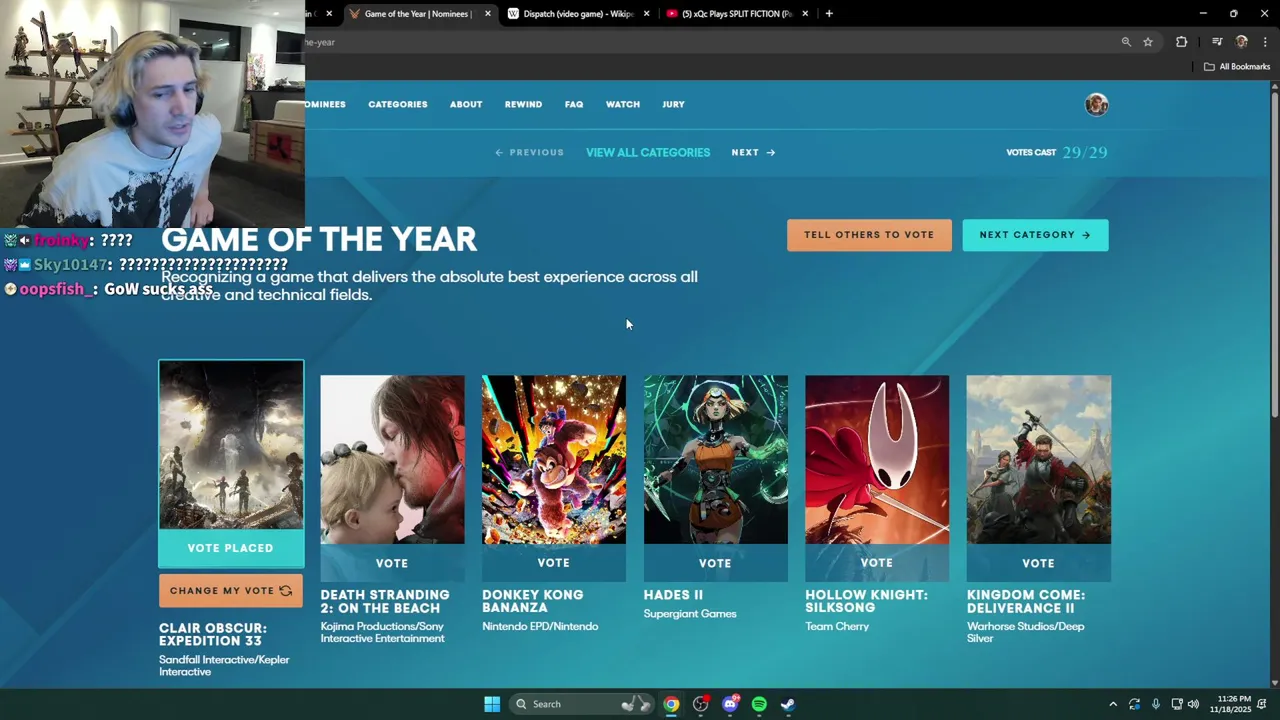
Task: Switch to the xQc Plays SPLIT FICTION tab
Action: click(736, 14)
